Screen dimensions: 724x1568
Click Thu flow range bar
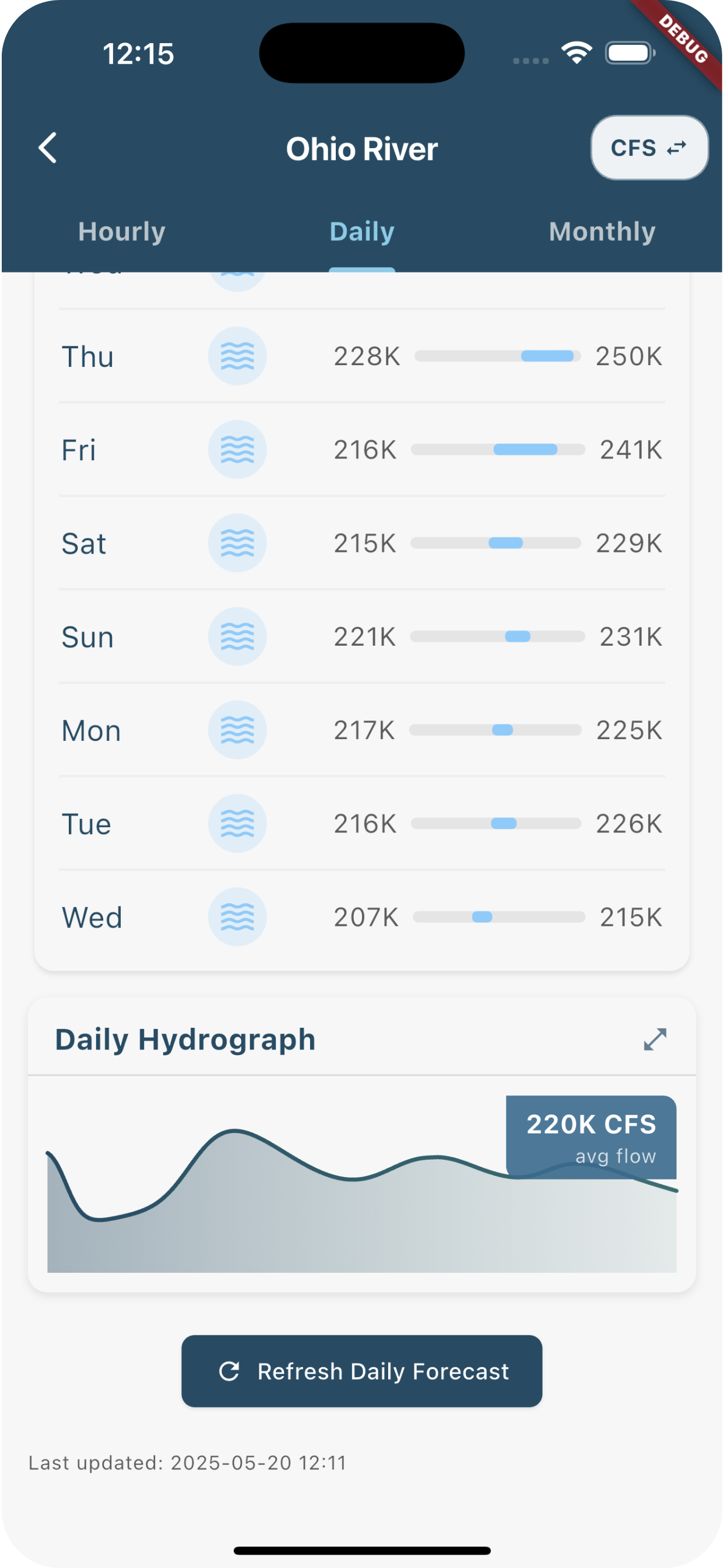pyautogui.click(x=498, y=356)
